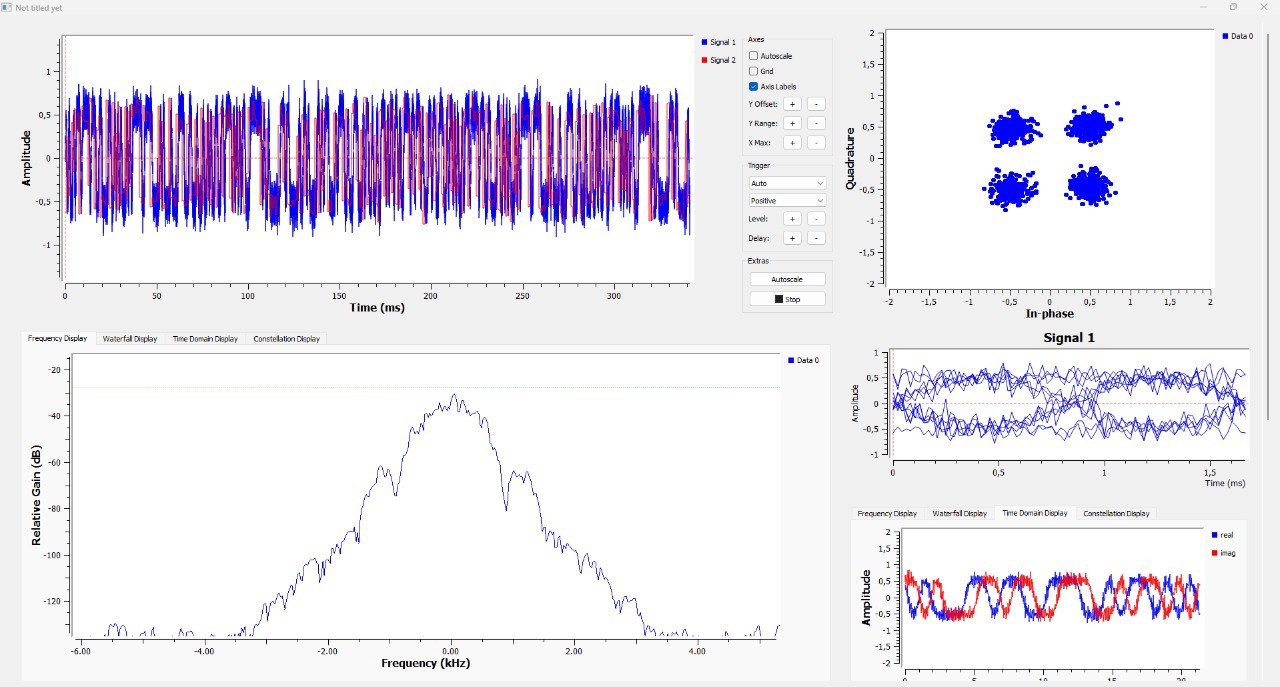1280x687 pixels.
Task: Click the Data 0 legend in constellation plot
Action: (1237, 36)
